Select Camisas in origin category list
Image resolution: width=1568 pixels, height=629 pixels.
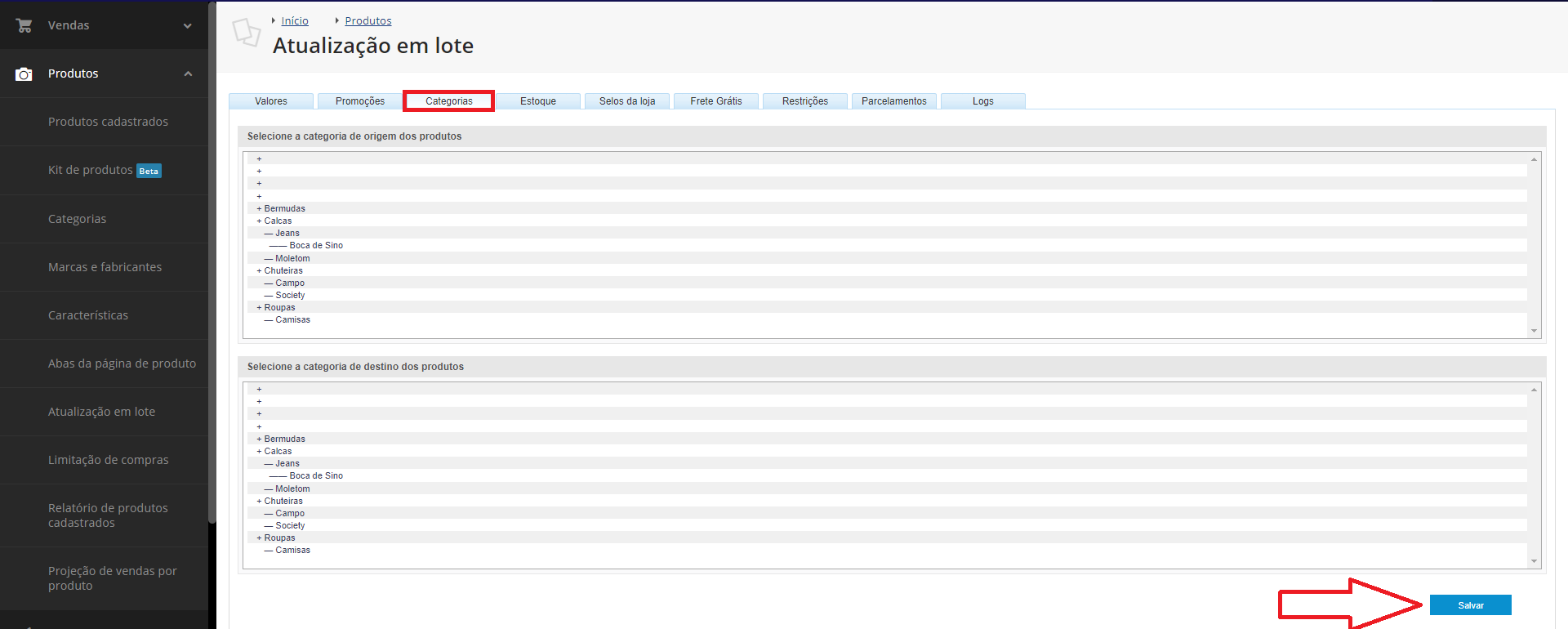(x=887, y=319)
